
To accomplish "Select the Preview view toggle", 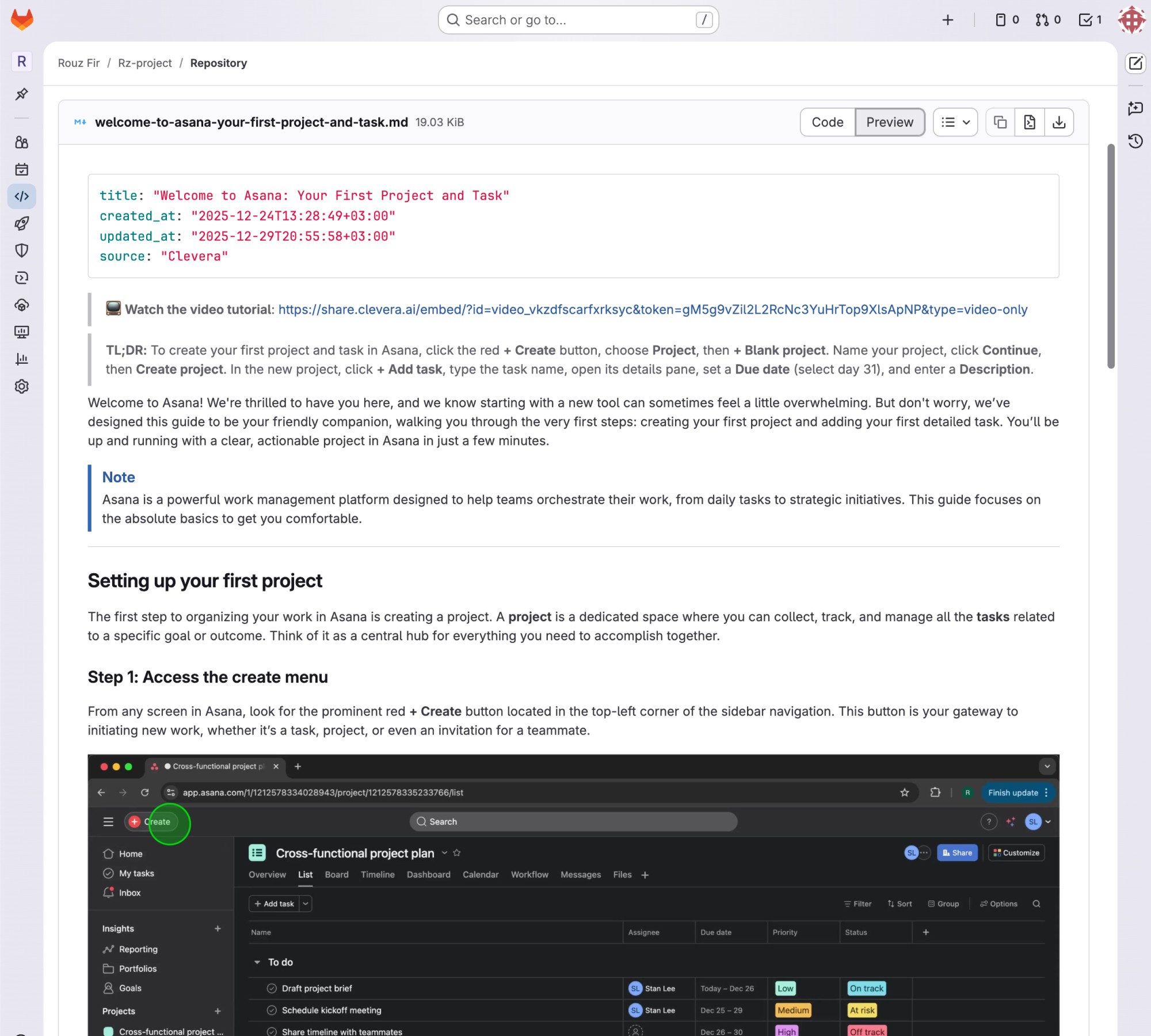I will click(889, 122).
